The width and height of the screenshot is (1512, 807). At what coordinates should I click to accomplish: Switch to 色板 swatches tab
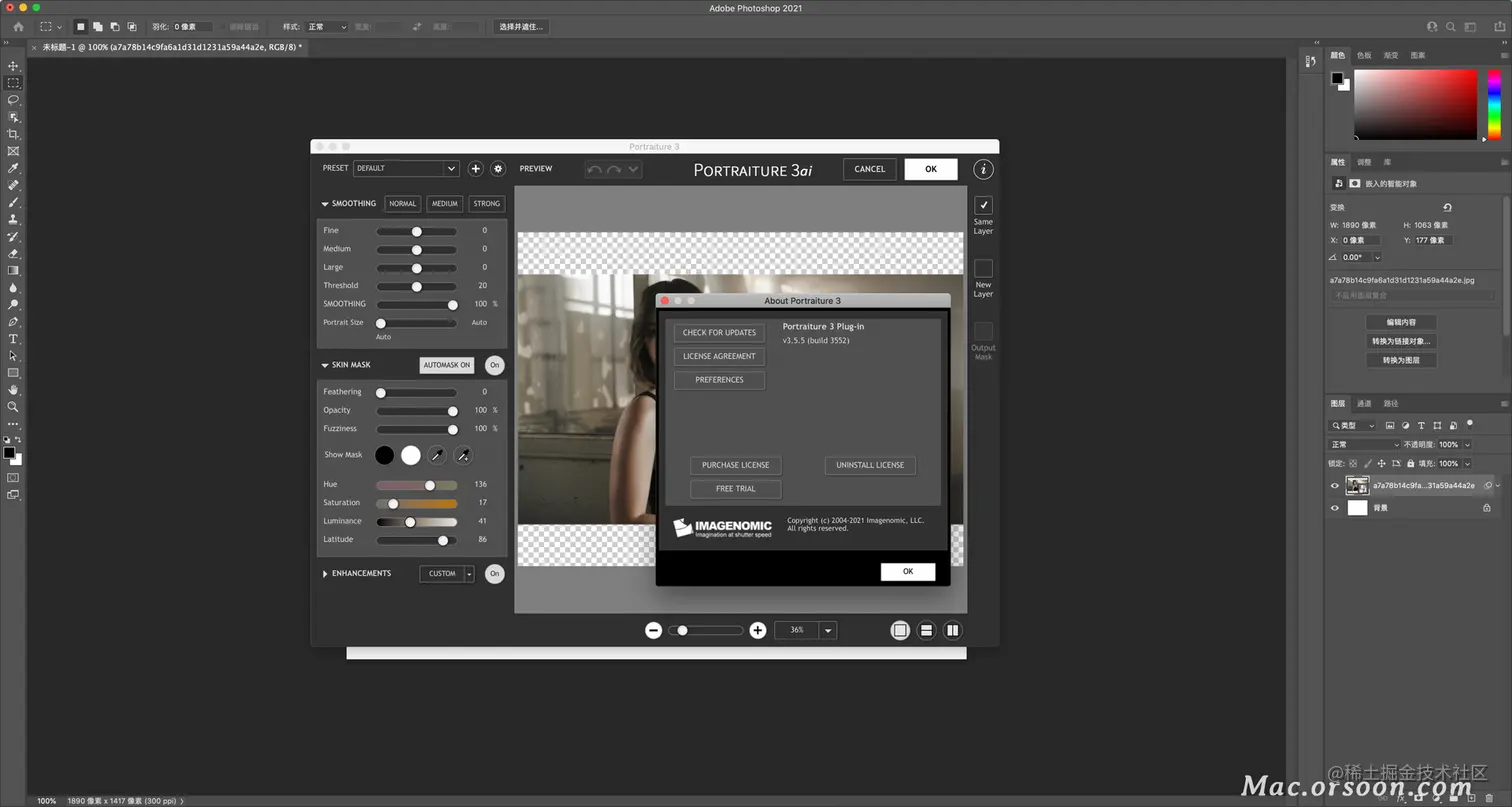tap(1364, 56)
